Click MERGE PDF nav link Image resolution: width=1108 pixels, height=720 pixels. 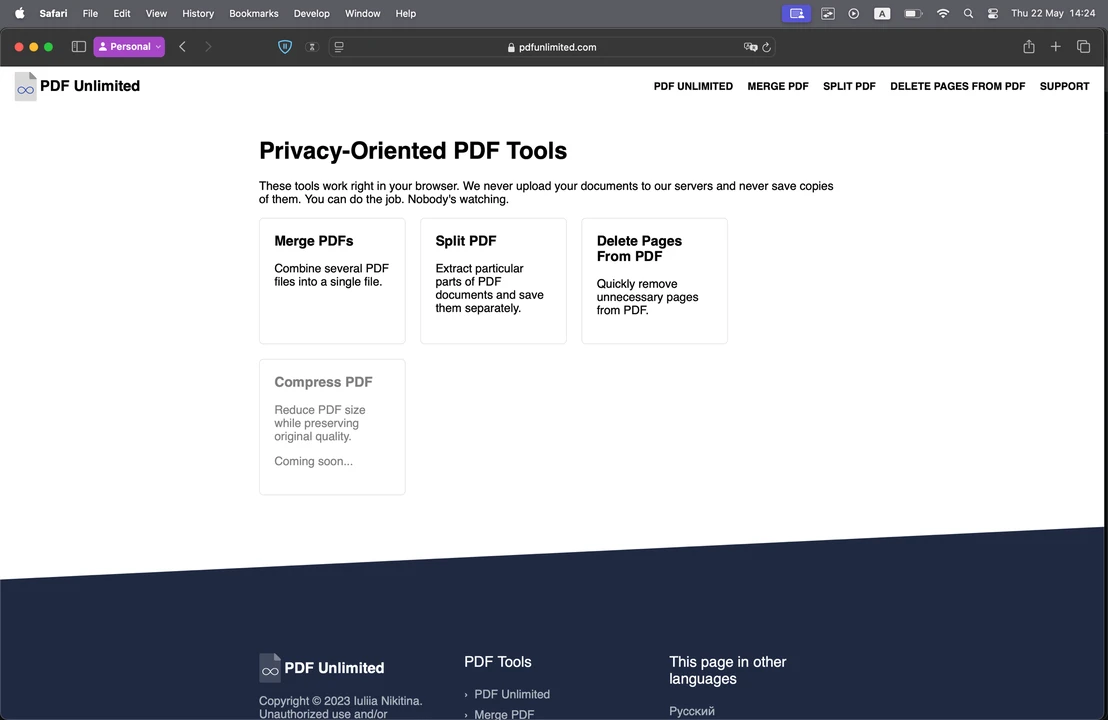(778, 86)
